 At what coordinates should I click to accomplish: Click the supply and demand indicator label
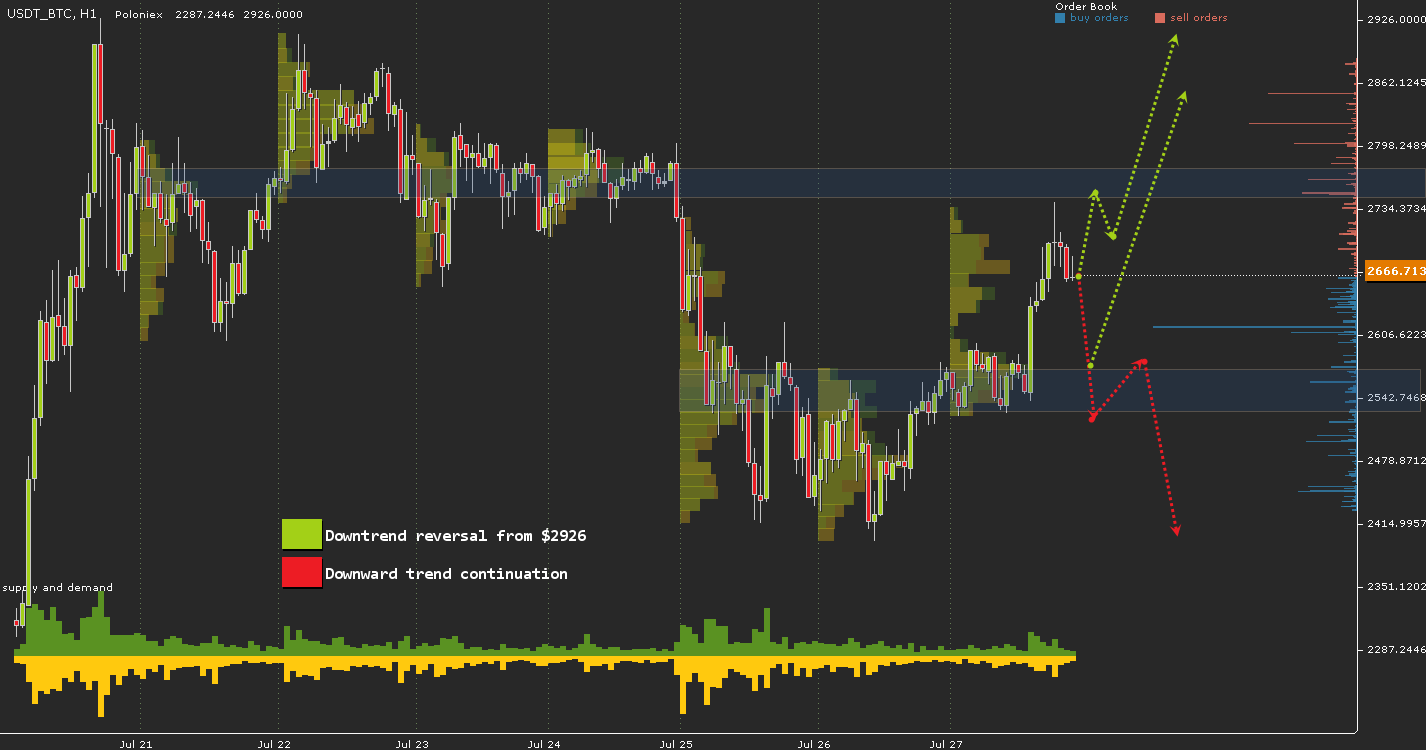click(x=58, y=587)
